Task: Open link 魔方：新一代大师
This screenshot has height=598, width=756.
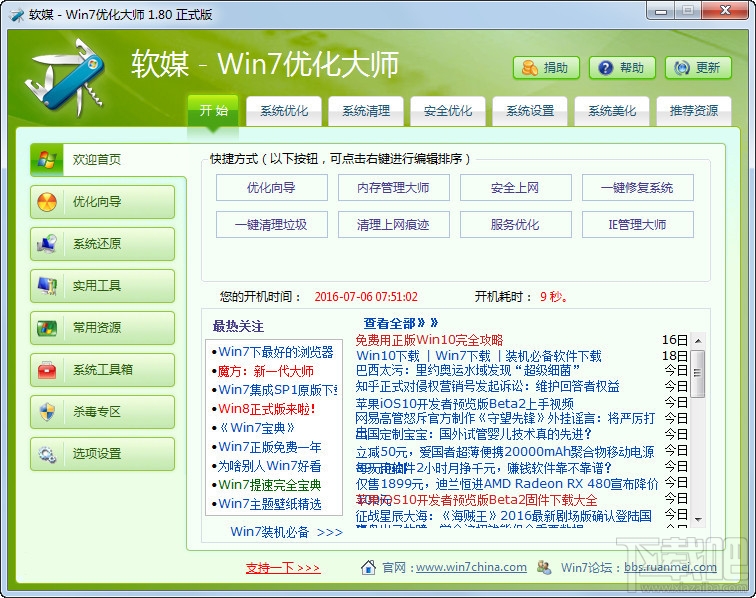Action: (266, 371)
